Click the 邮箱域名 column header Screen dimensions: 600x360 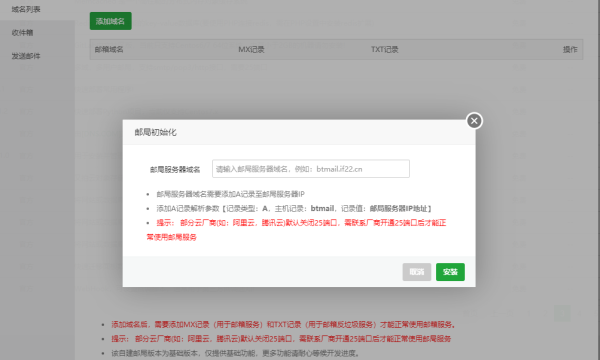(x=109, y=49)
